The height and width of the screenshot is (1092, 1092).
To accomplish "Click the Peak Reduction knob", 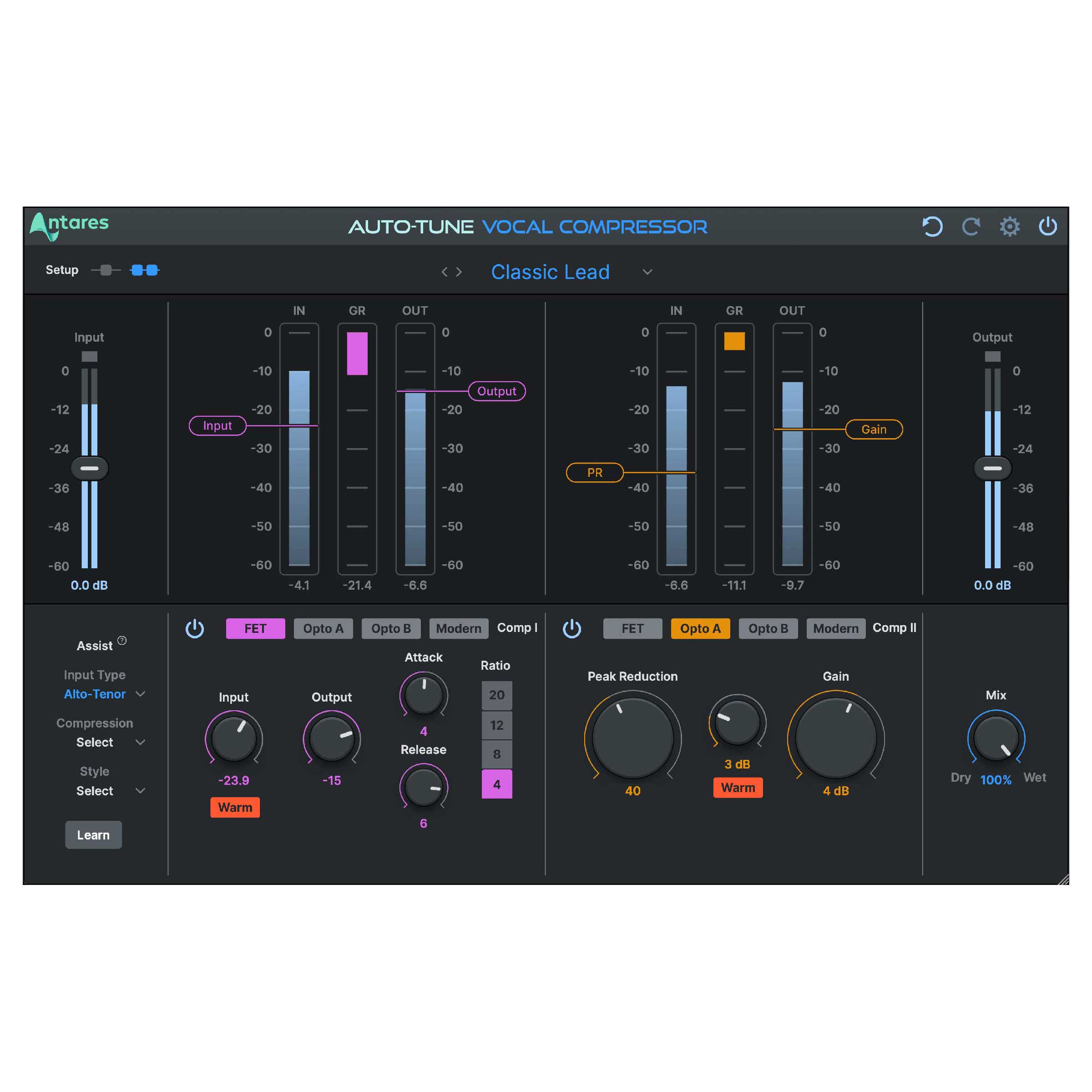I will pyautogui.click(x=632, y=738).
